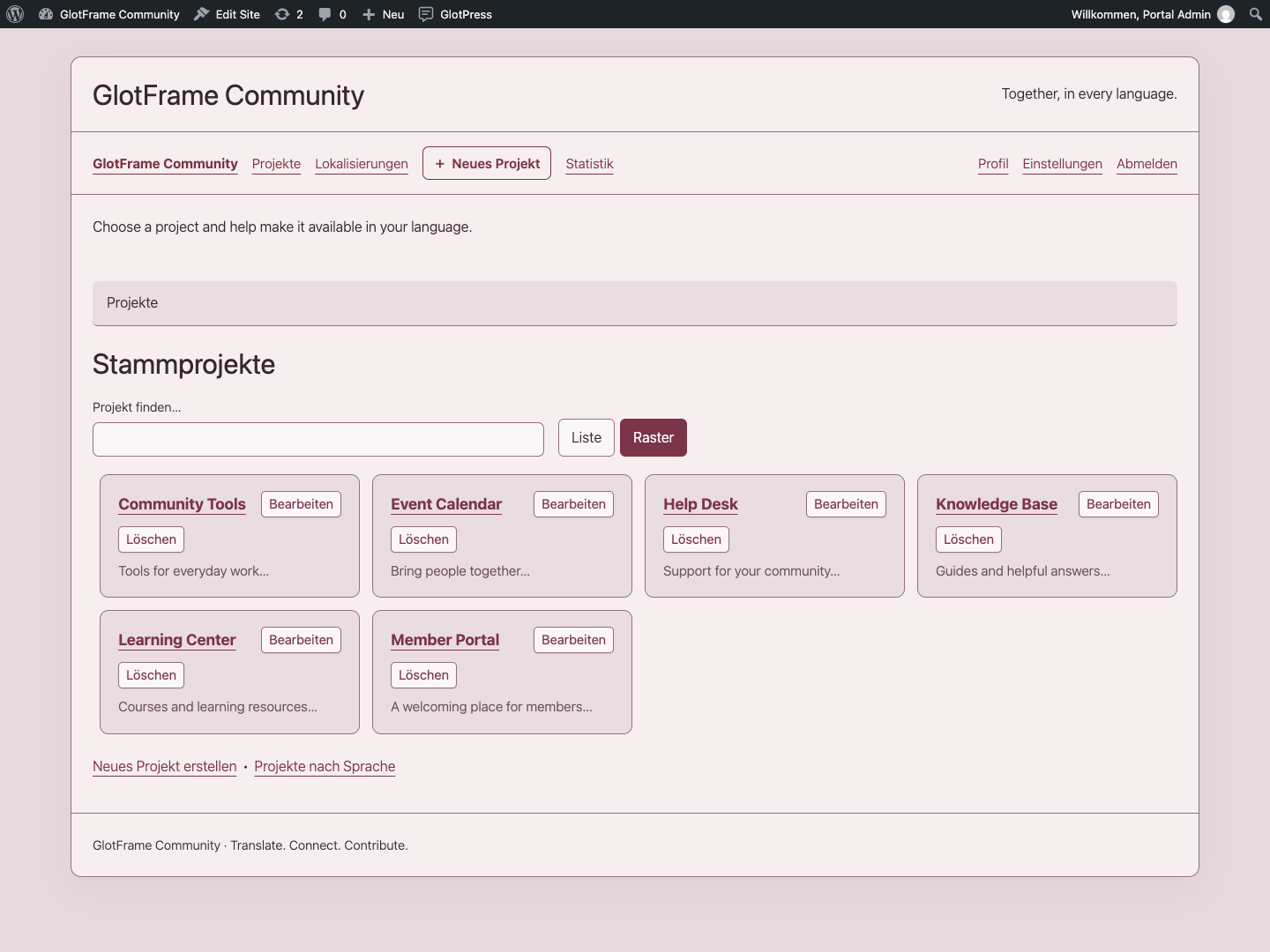
Task: Click the Neues Projekt button
Action: click(487, 163)
